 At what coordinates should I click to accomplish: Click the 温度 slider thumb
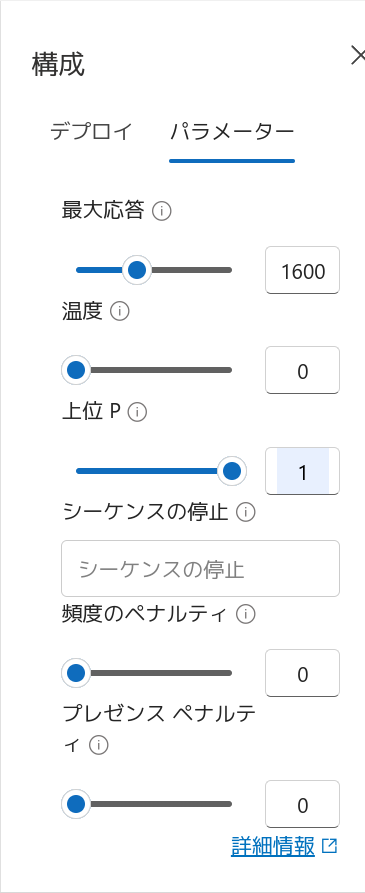76,370
